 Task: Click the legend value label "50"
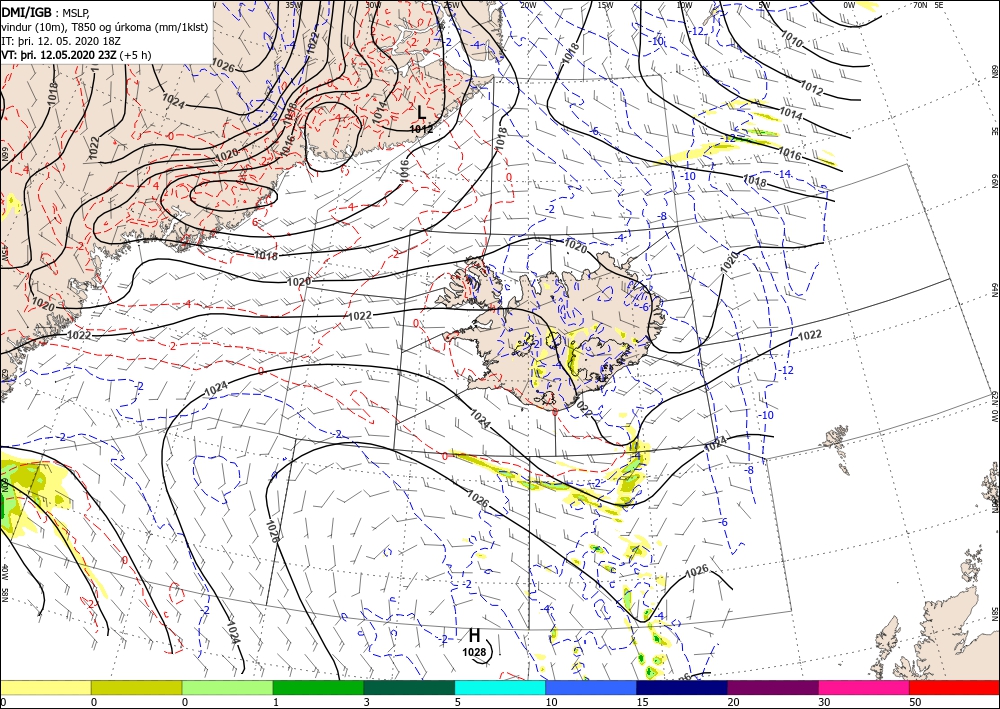point(915,703)
